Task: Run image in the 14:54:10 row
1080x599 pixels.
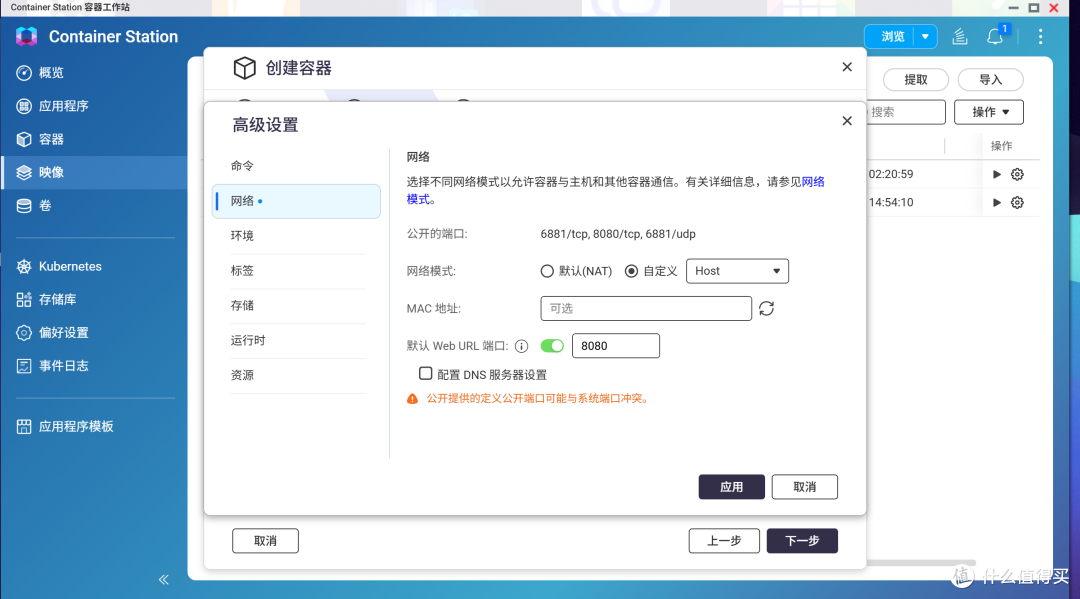Action: pos(996,202)
